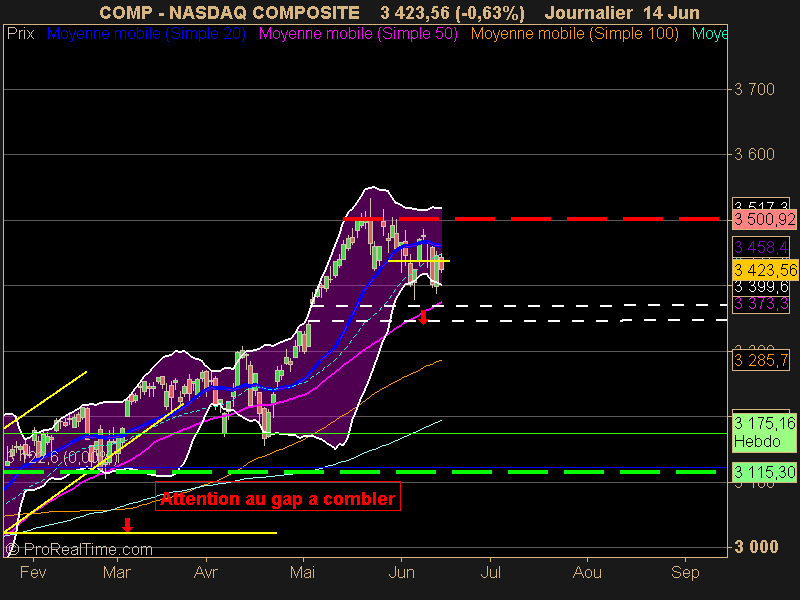The width and height of the screenshot is (800, 600).
Task: Click the title quote 3 423,56 (-0,63%)
Action: coord(452,13)
